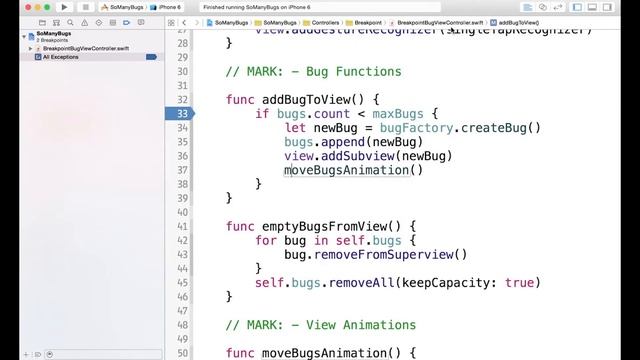Open the Issue navigator warning icon
Image resolution: width=640 pixels, height=360 pixels.
click(x=84, y=22)
